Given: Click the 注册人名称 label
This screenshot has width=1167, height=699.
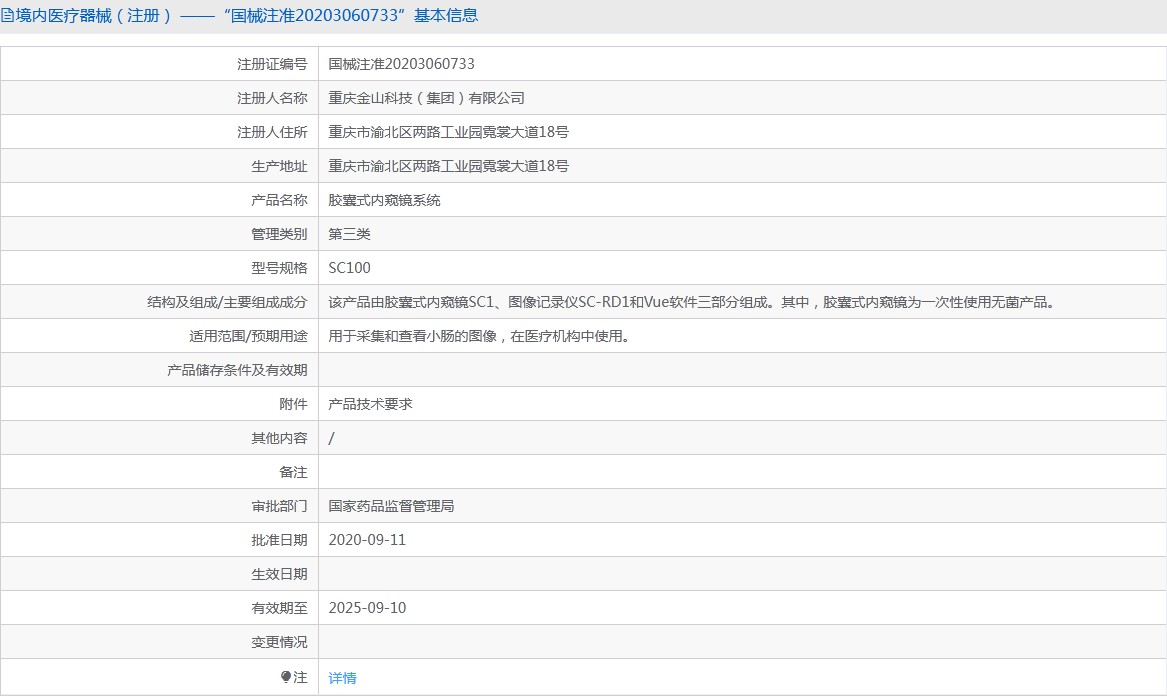Looking at the screenshot, I should (272, 98).
